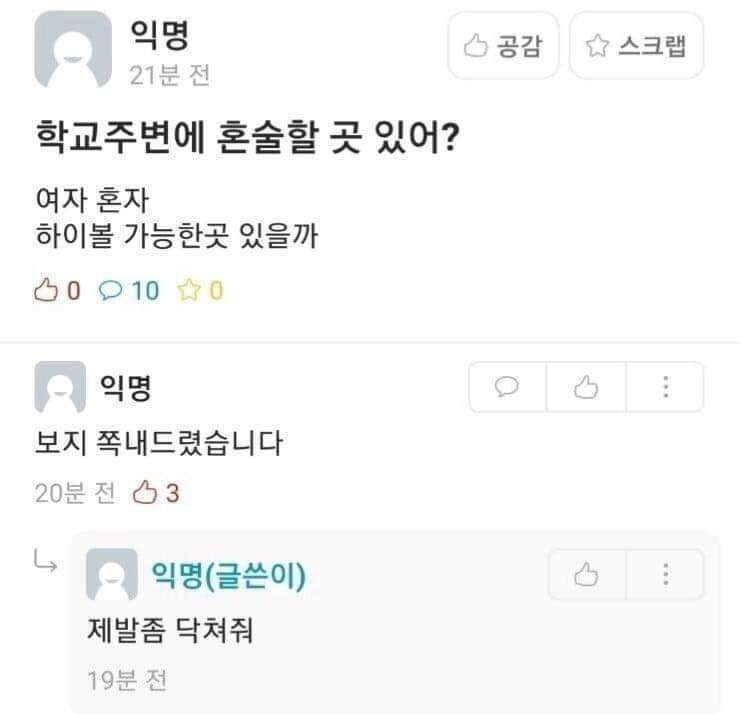This screenshot has width=755, height=714.
Task: Click the post's 21분 전 timestamp
Action: point(169,76)
